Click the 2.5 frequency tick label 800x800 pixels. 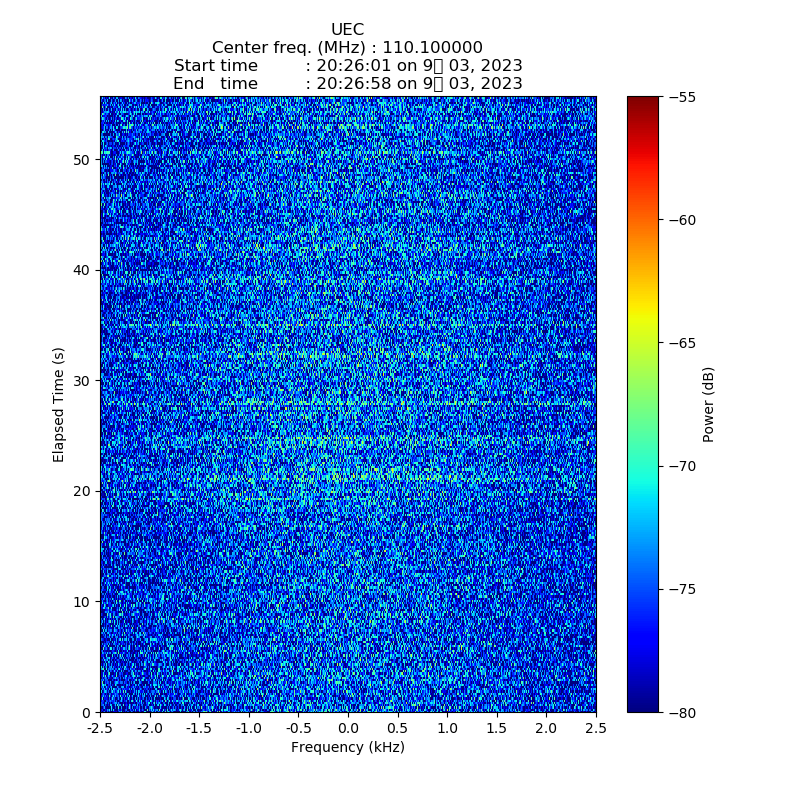595,729
